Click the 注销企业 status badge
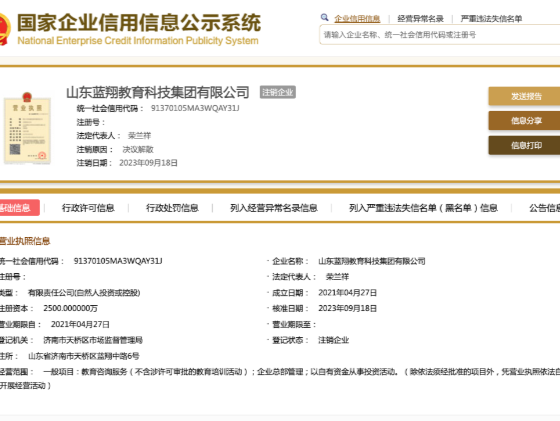This screenshot has height=421, width=560. click(x=278, y=92)
